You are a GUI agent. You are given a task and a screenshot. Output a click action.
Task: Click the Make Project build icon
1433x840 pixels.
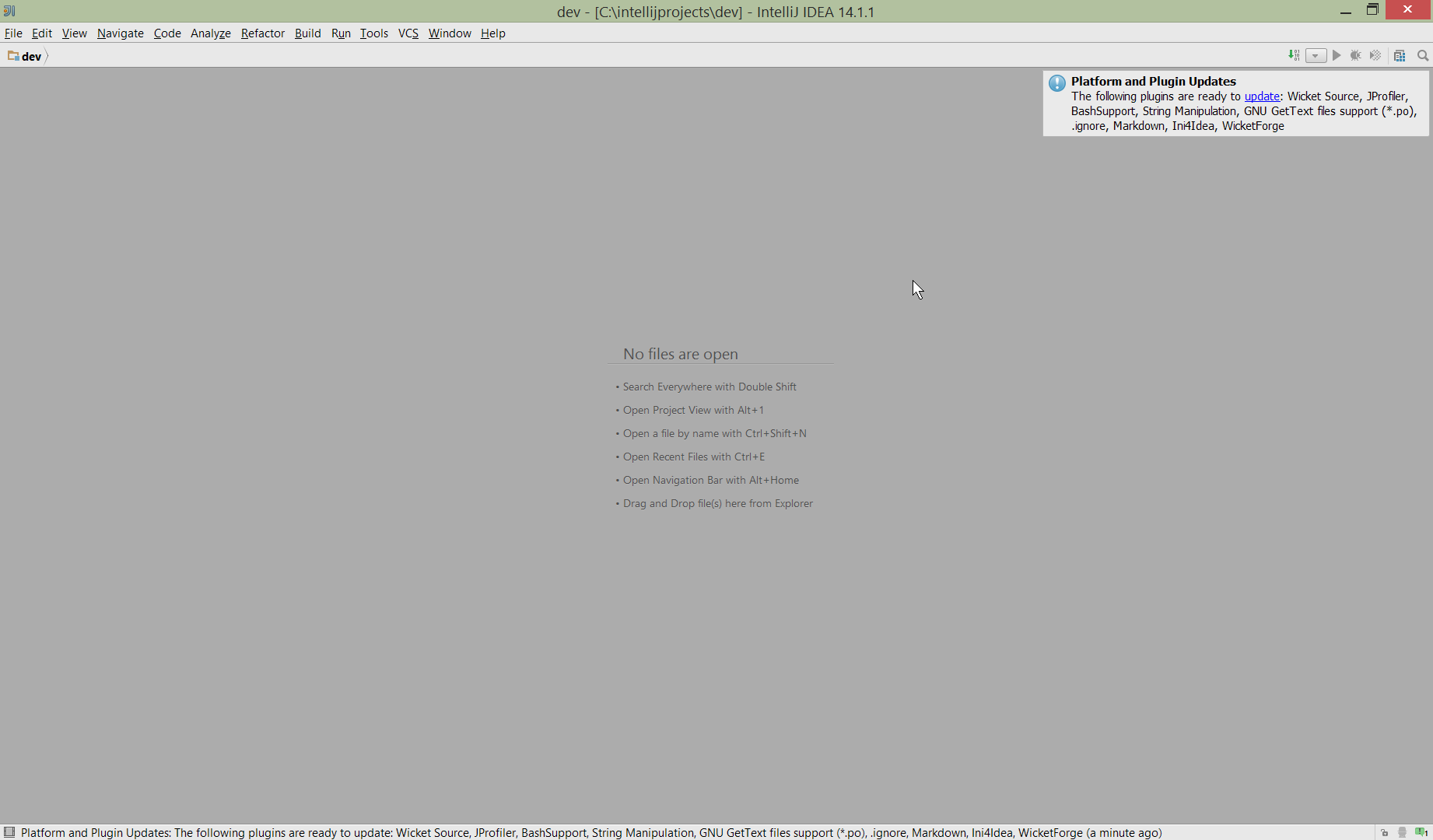point(1294,55)
